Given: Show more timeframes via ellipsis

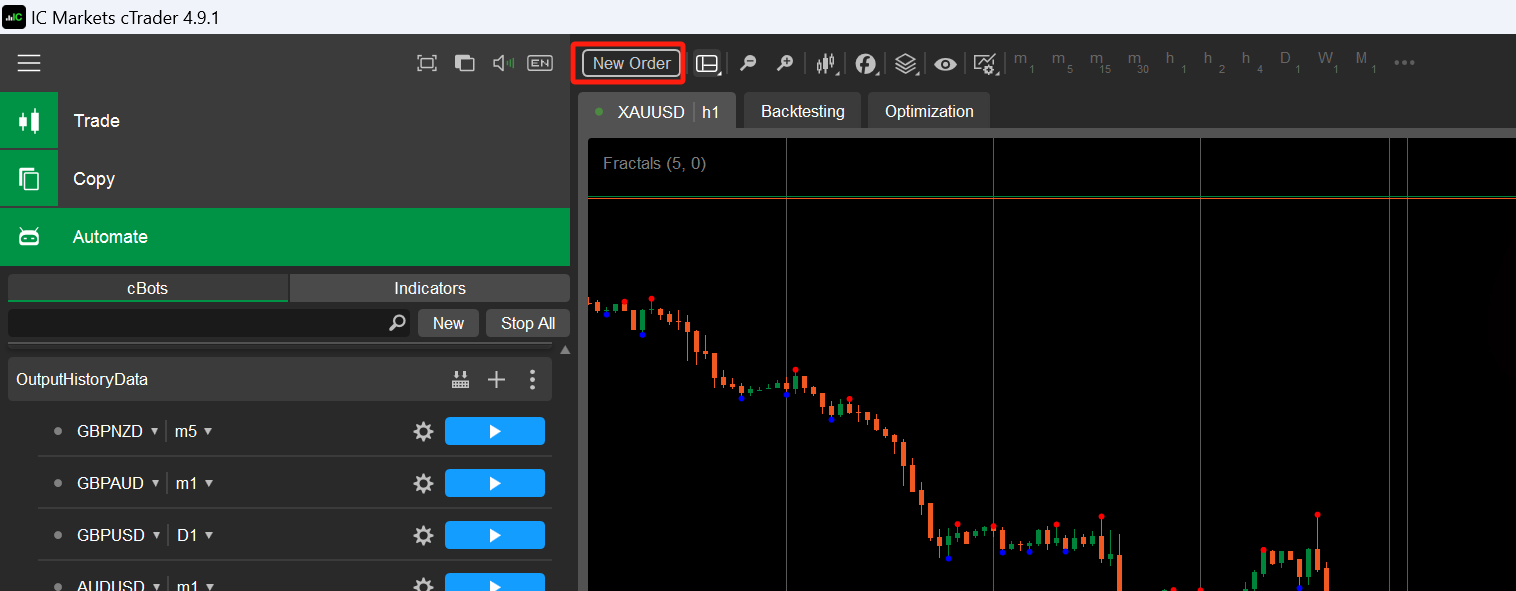Looking at the screenshot, I should [1404, 63].
